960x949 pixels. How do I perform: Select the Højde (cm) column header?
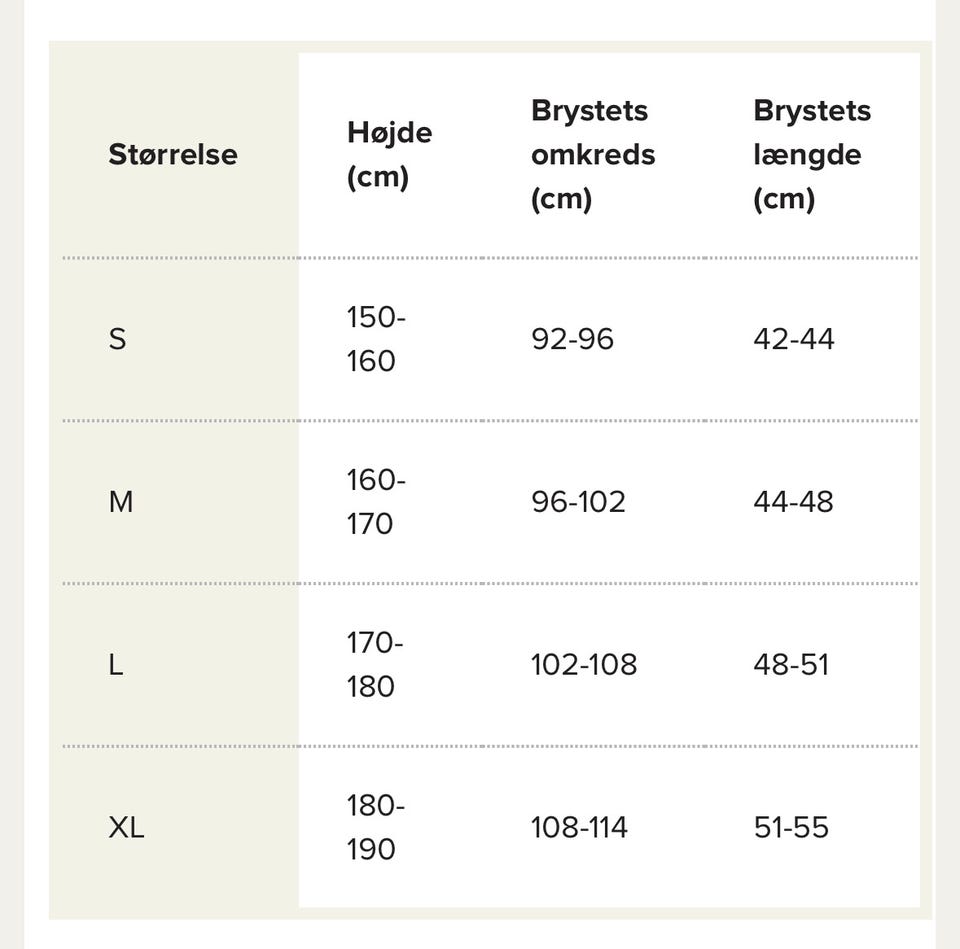click(x=389, y=155)
